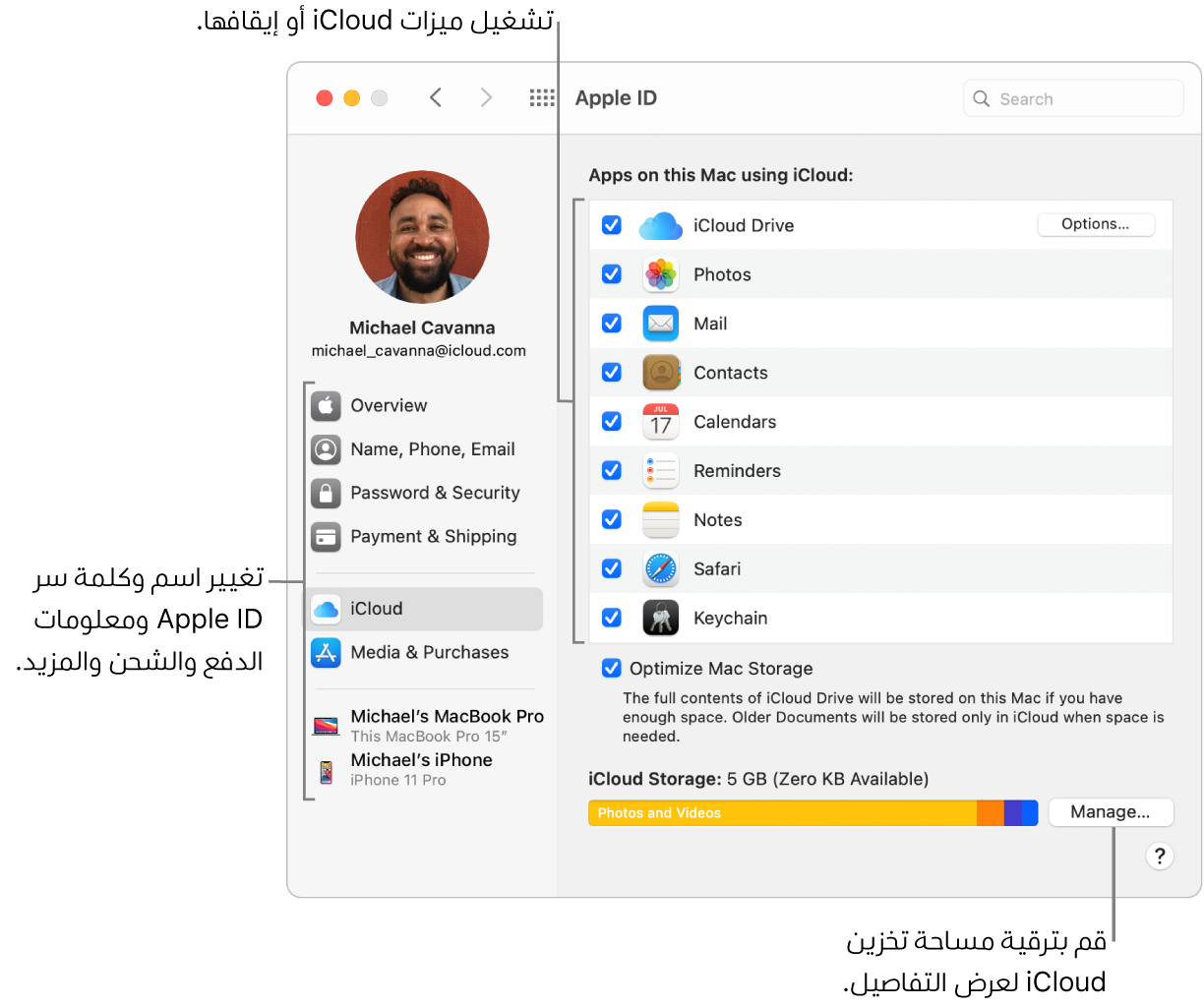Select Payment & Shipping in sidebar
This screenshot has width=1204, height=1007.
pyautogui.click(x=423, y=537)
